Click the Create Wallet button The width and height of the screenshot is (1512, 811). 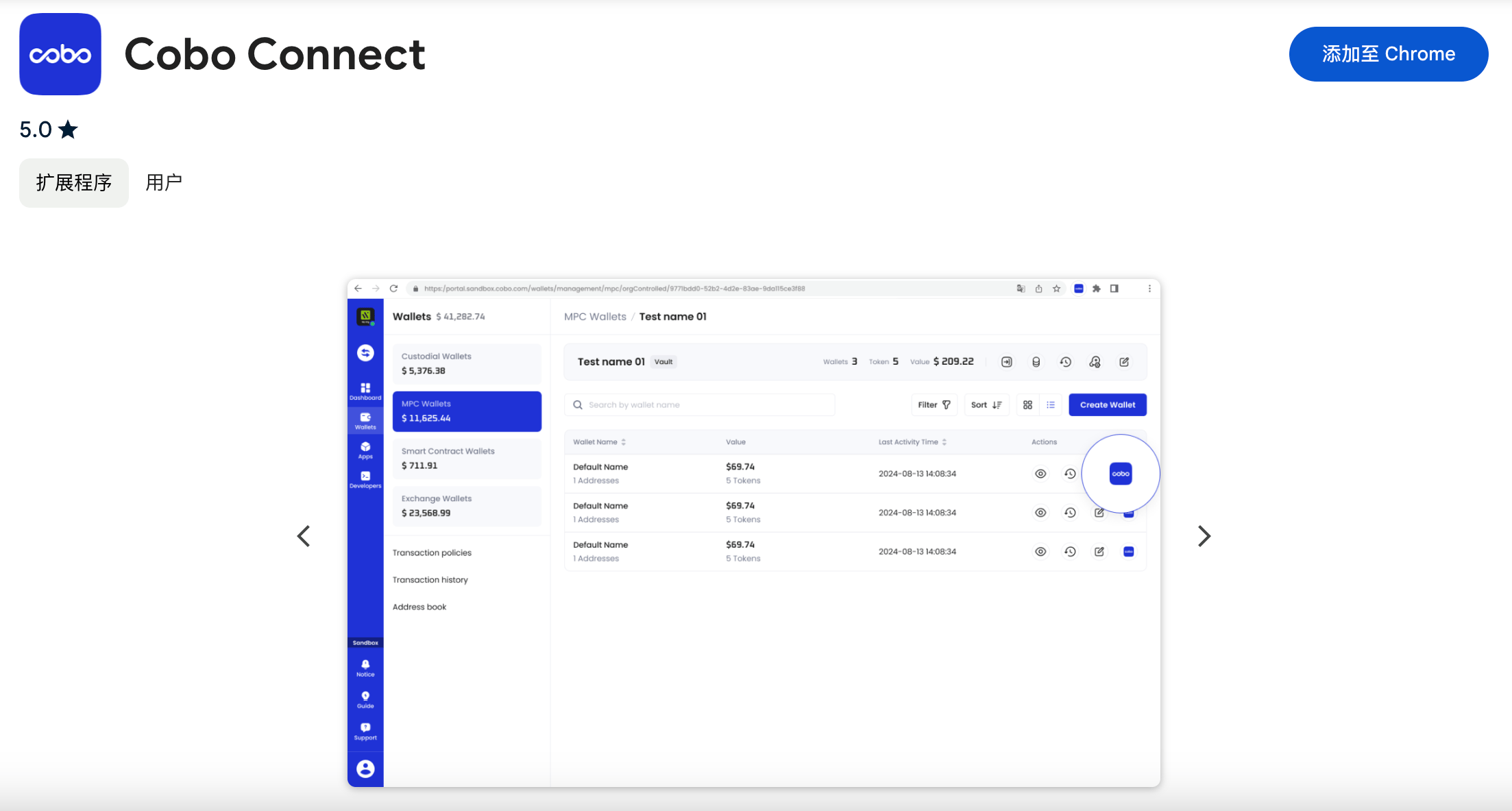[x=1108, y=405]
